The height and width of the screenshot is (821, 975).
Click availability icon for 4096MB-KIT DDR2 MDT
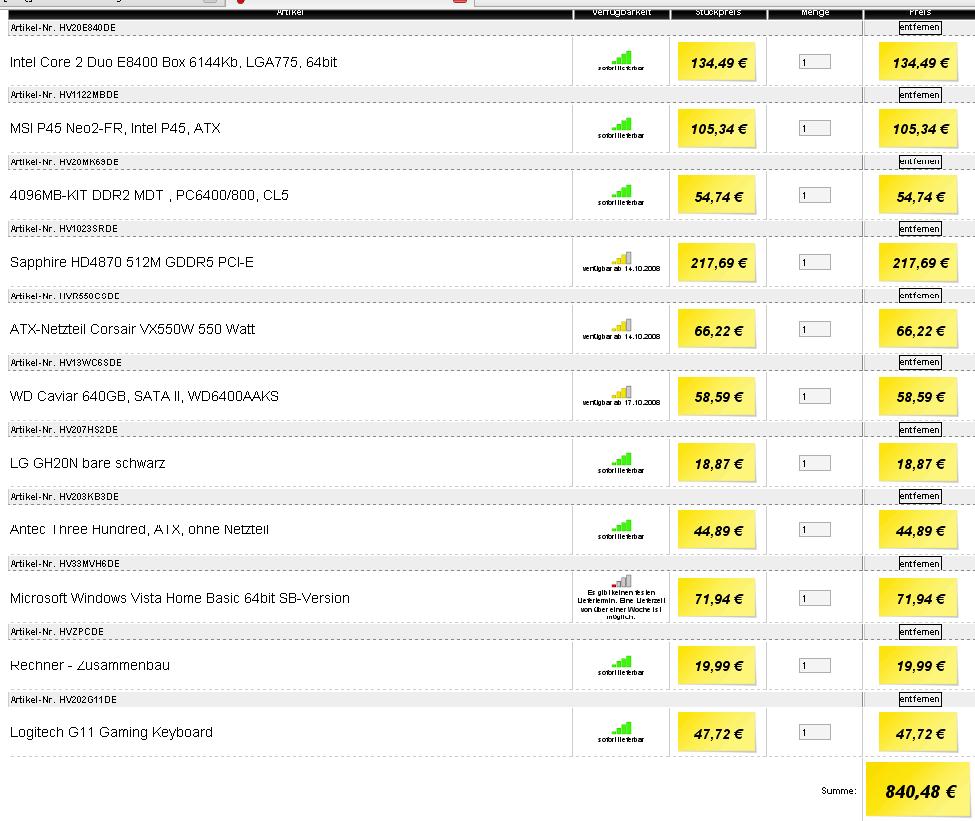pyautogui.click(x=621, y=192)
